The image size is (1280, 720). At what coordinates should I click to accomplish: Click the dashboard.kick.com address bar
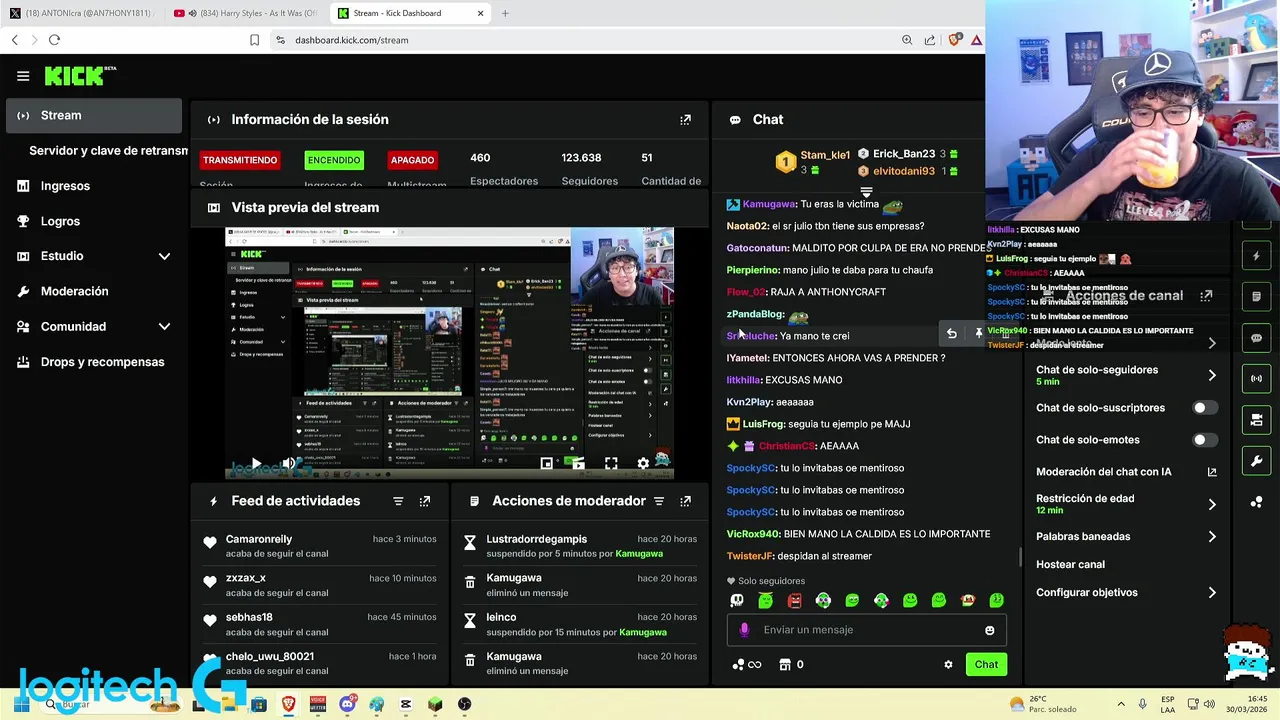351,40
